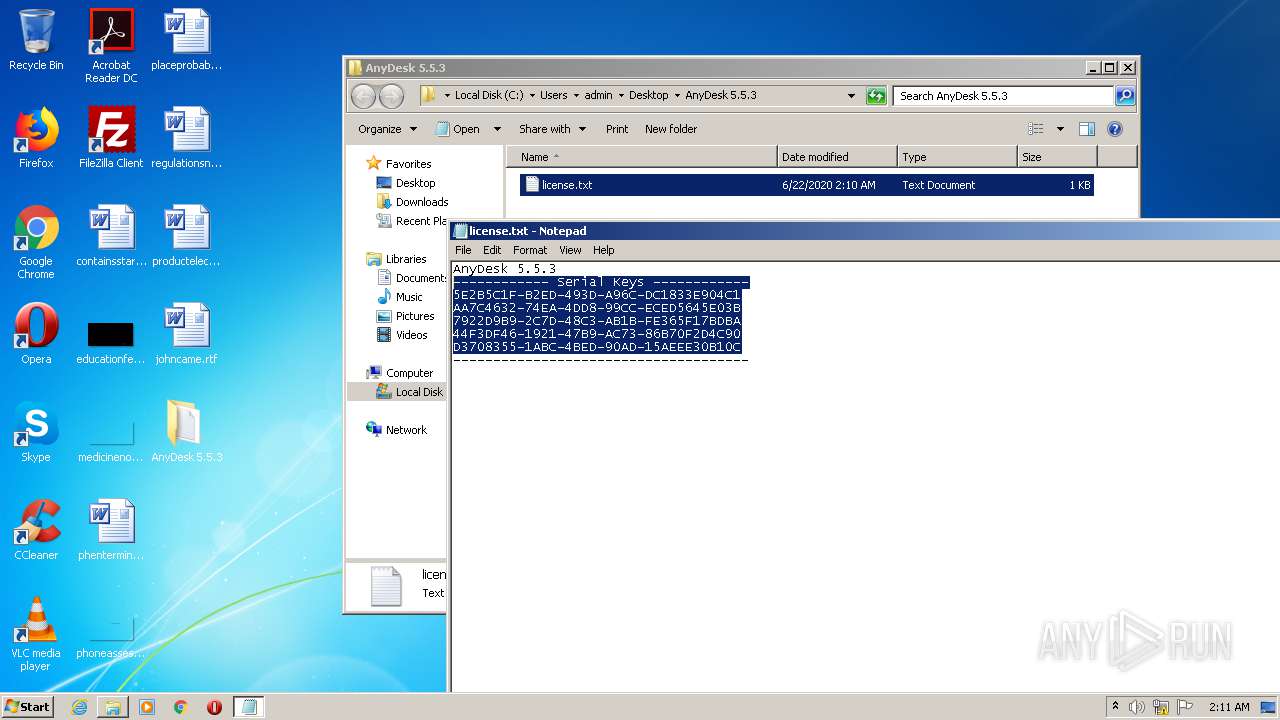Open Action Center flag tray icon
The height and width of the screenshot is (720, 1280).
(x=1185, y=707)
